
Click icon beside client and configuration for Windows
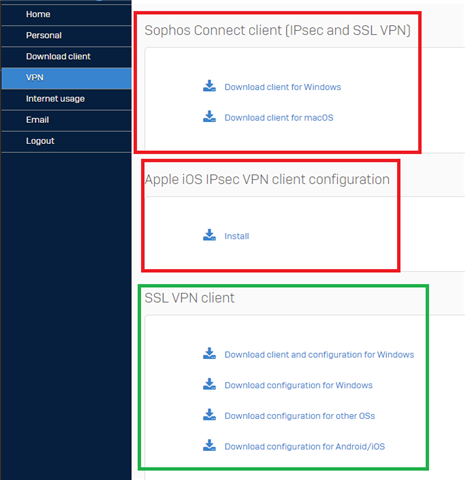point(209,353)
